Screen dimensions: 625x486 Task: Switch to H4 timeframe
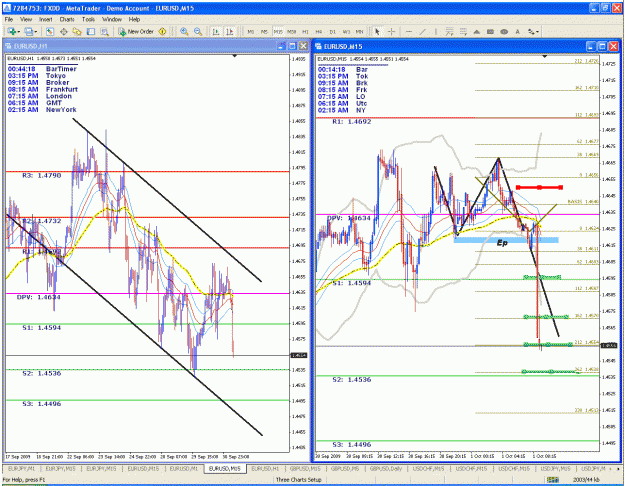(319, 31)
